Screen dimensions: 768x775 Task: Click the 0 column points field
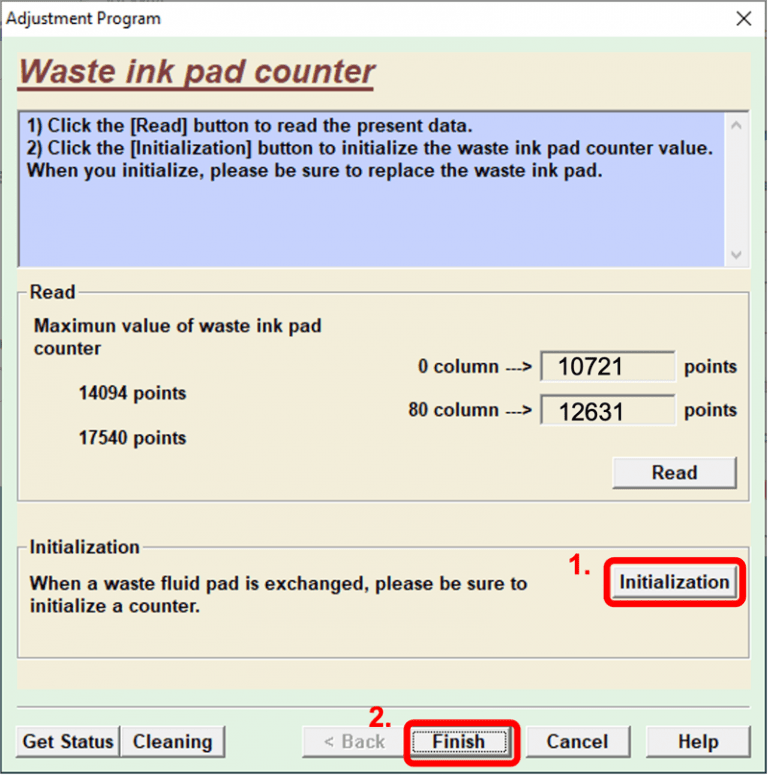click(607, 367)
